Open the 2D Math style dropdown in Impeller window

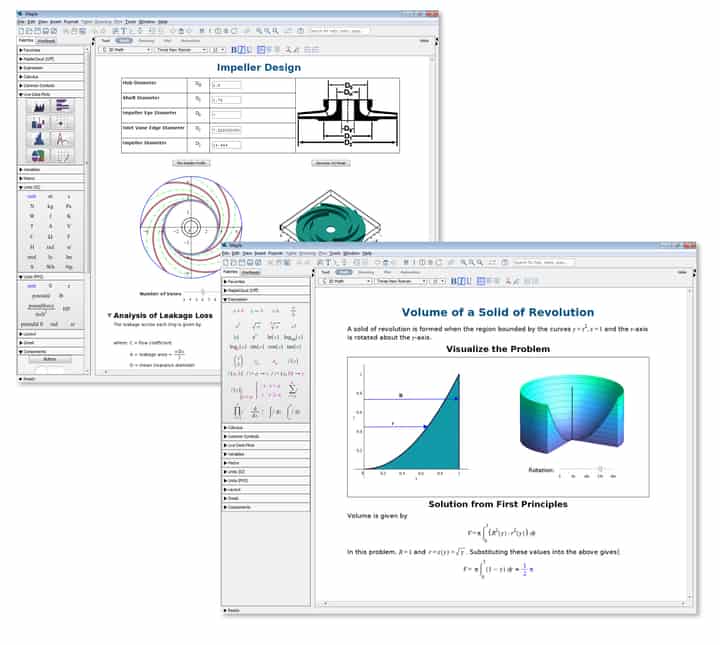tap(126, 50)
